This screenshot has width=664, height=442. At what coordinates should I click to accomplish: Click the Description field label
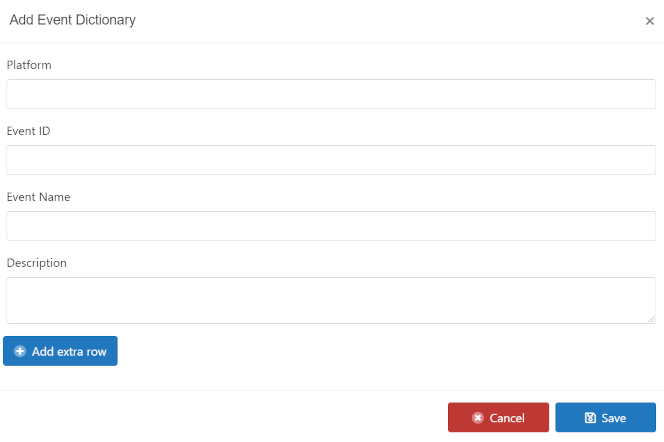[36, 263]
